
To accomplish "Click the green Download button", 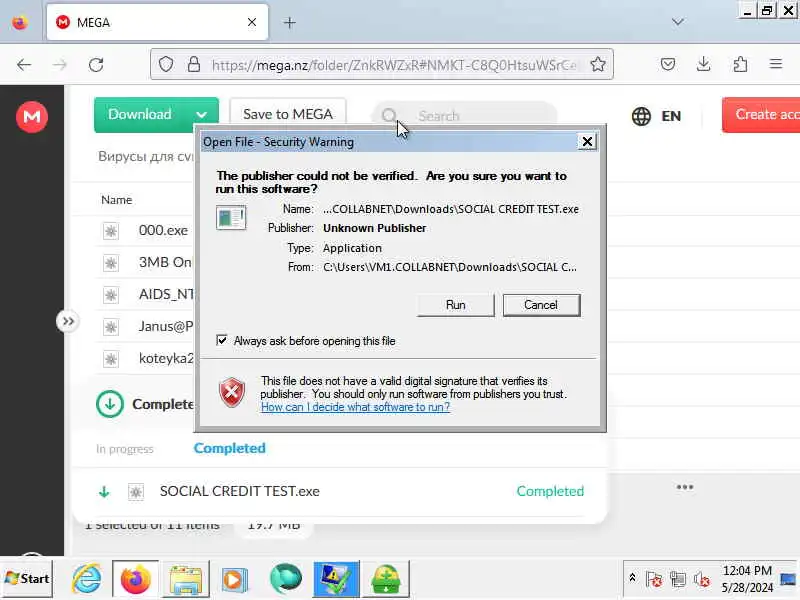I will click(140, 114).
